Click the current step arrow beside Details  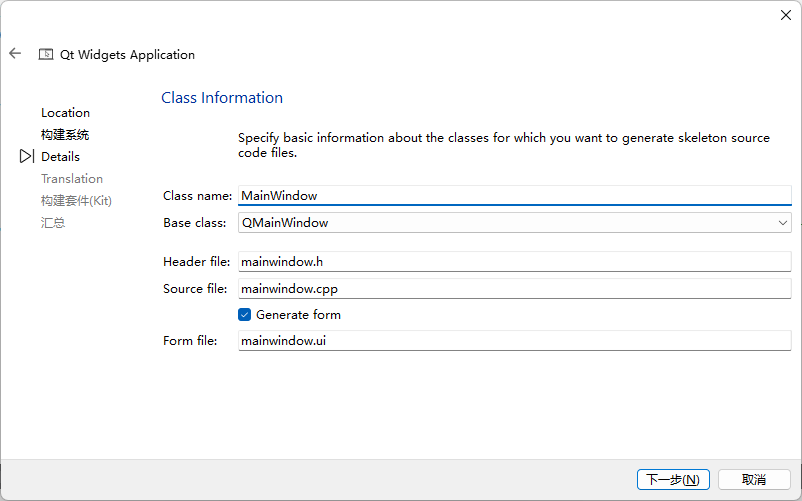[x=27, y=156]
